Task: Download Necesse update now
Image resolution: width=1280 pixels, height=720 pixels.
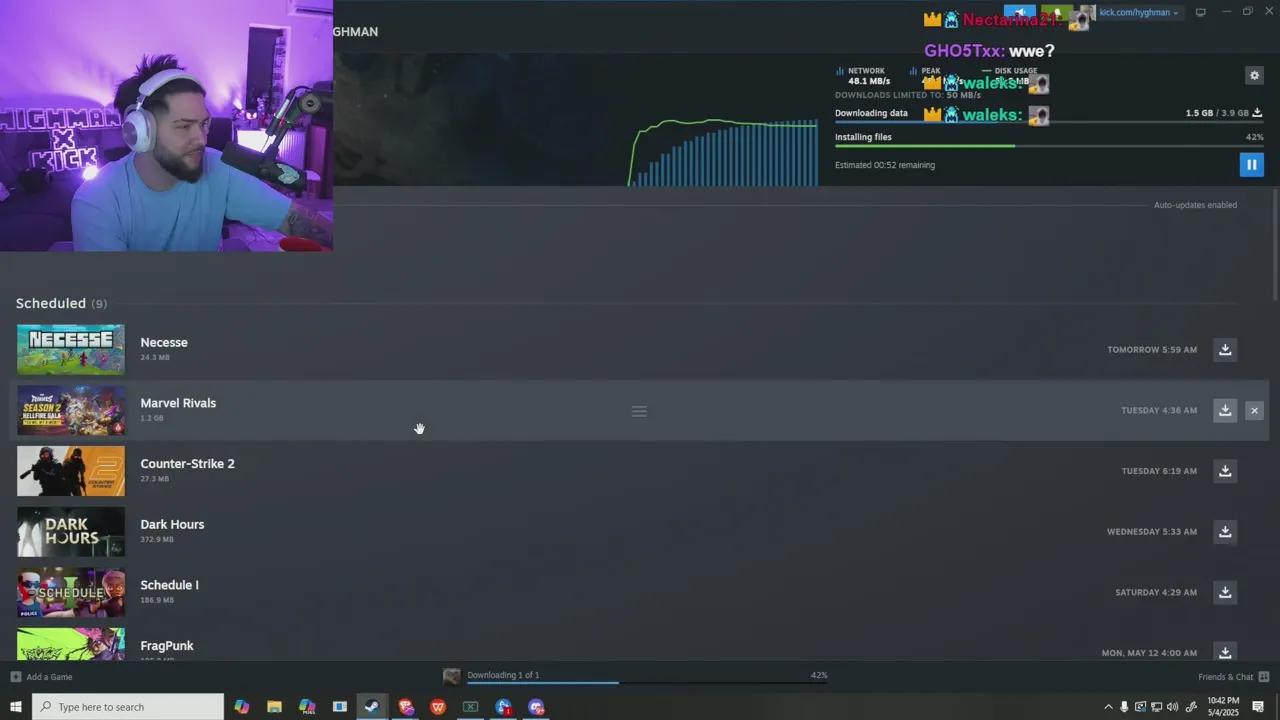Action: (1225, 349)
